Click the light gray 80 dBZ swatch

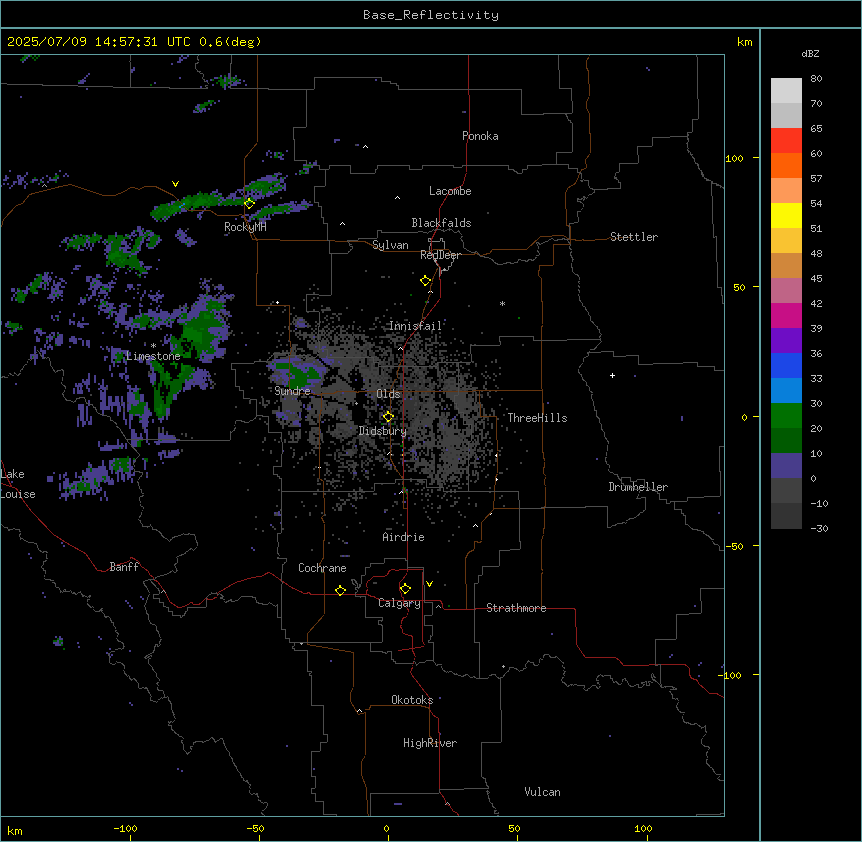pyautogui.click(x=786, y=91)
